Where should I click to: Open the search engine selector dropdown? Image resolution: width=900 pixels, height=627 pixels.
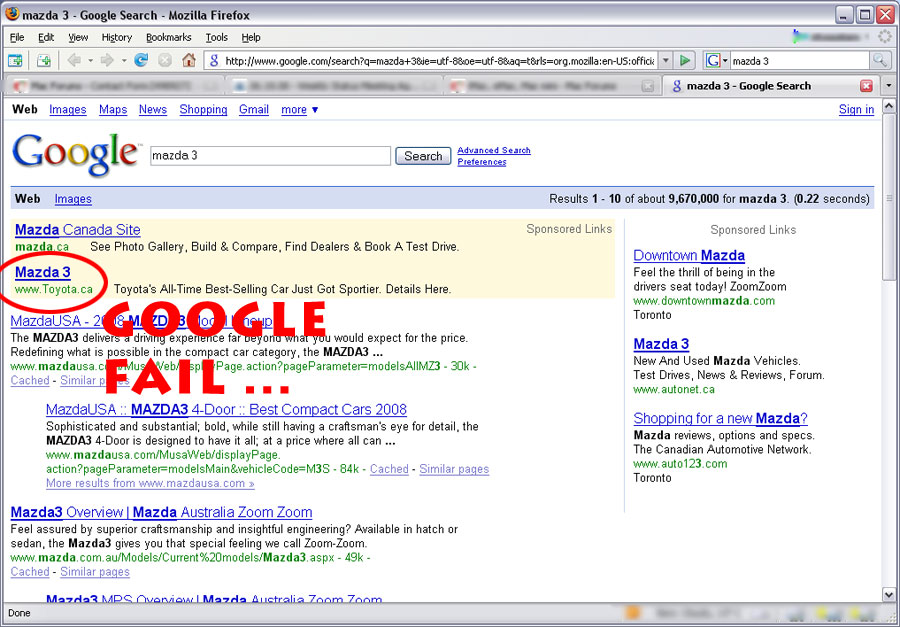click(x=725, y=60)
